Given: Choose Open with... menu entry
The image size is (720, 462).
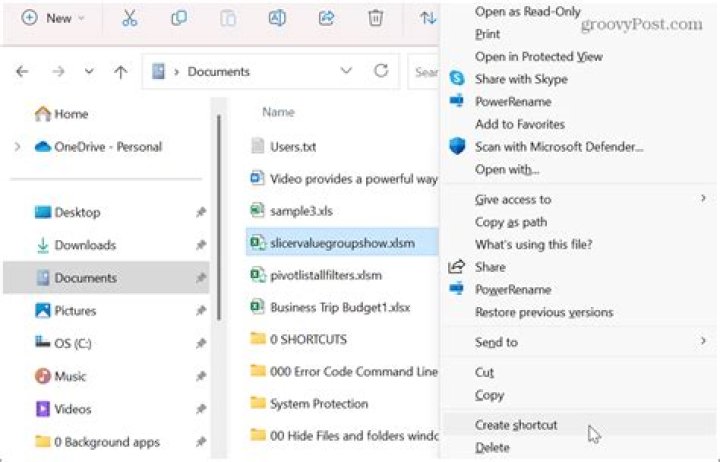Looking at the screenshot, I should tap(507, 169).
